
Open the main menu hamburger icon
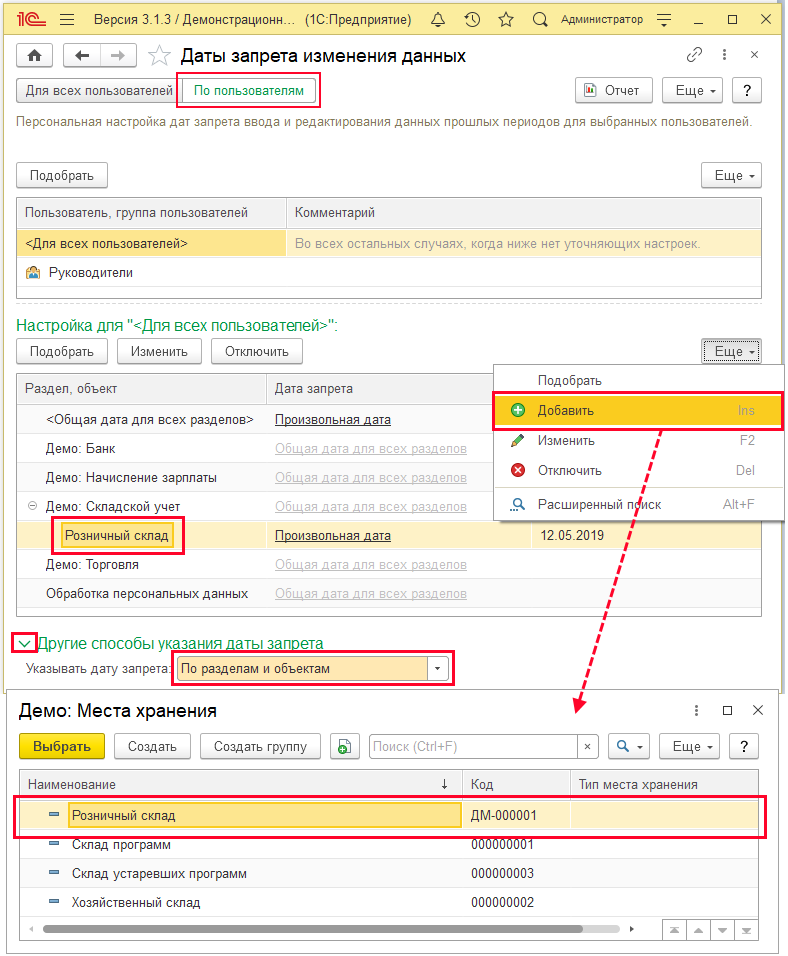[67, 20]
